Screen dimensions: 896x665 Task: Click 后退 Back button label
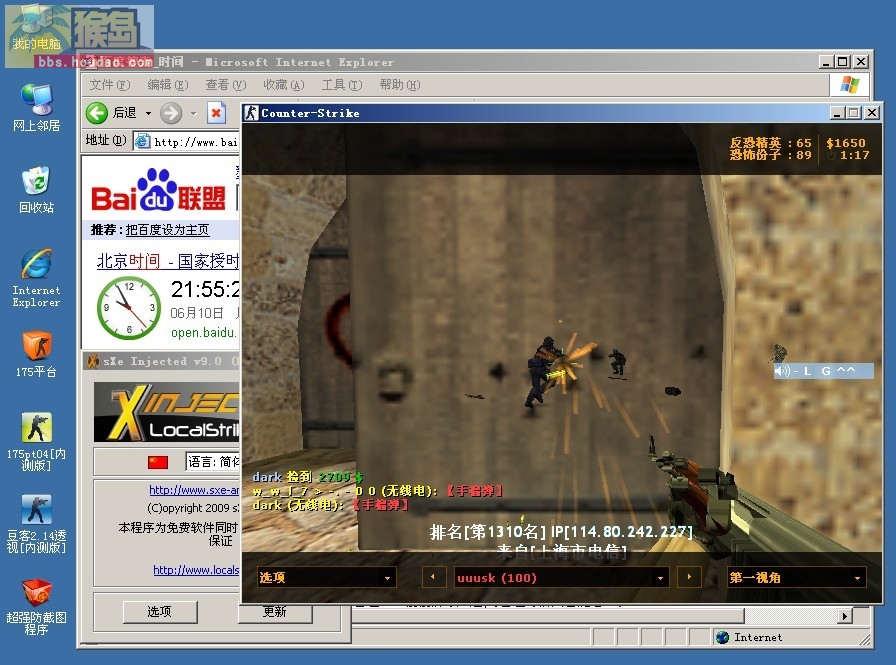pos(124,113)
